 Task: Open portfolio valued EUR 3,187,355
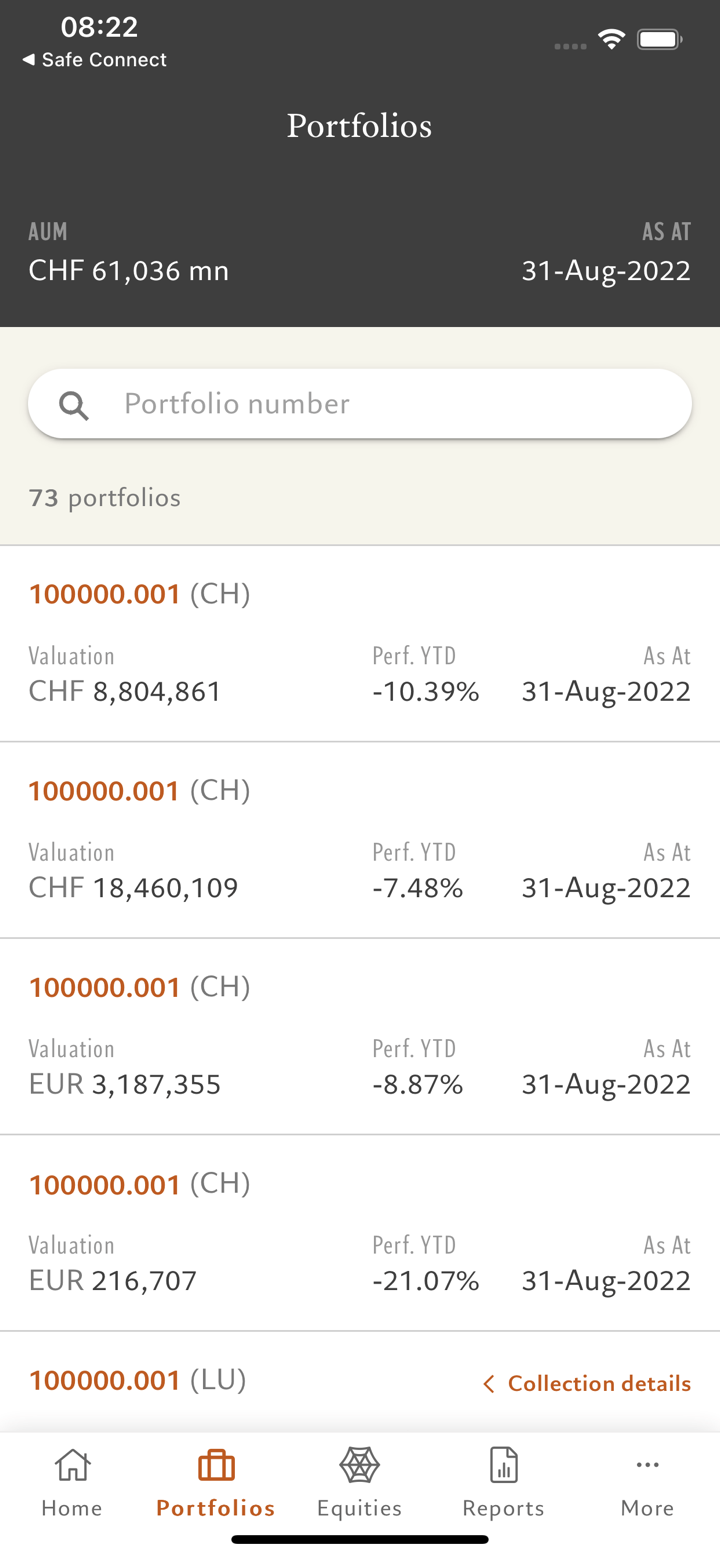[x=360, y=1036]
